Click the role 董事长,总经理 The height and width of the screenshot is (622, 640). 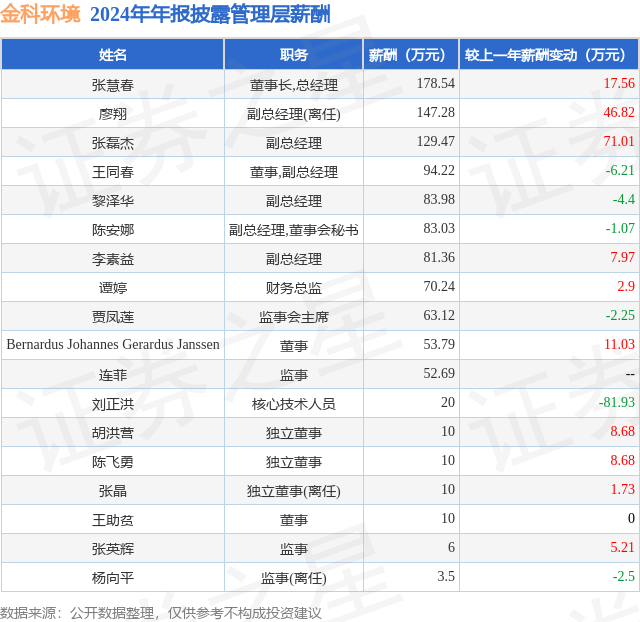pyautogui.click(x=293, y=84)
